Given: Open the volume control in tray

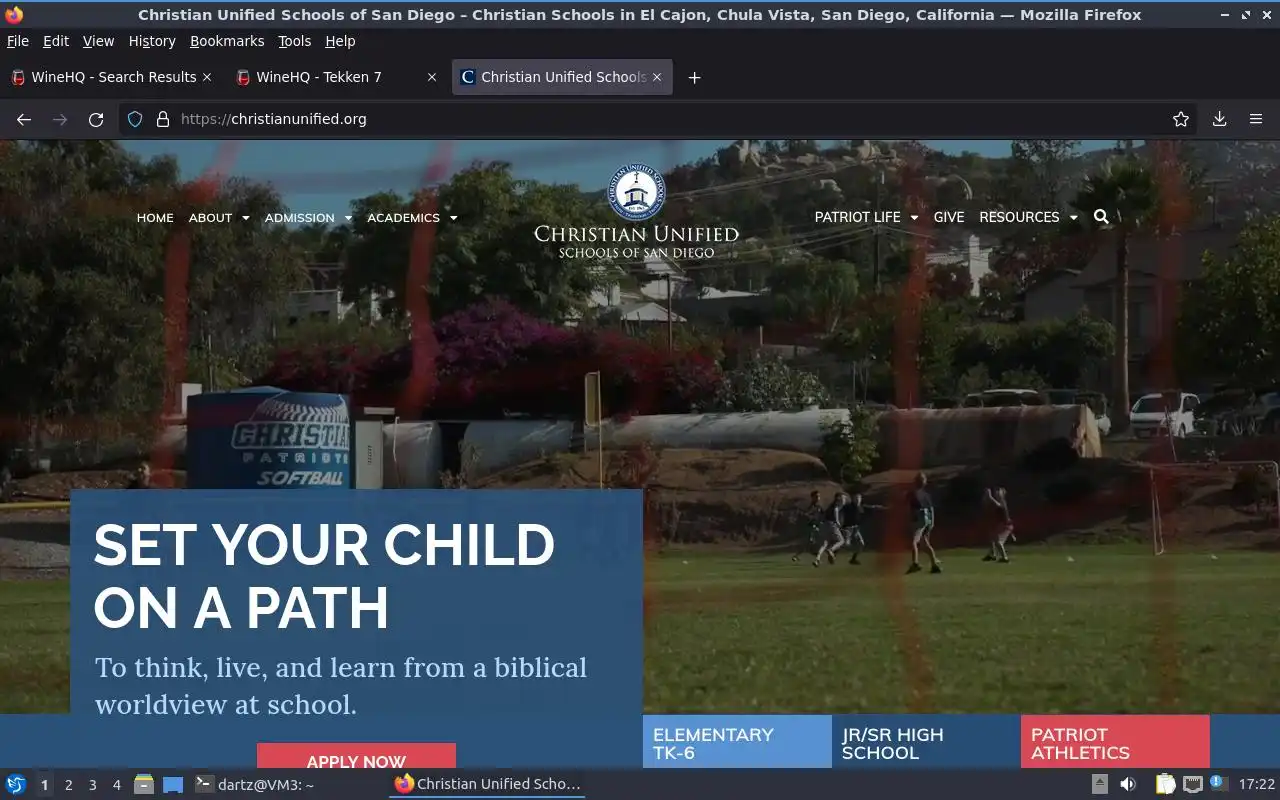Looking at the screenshot, I should click(1128, 784).
